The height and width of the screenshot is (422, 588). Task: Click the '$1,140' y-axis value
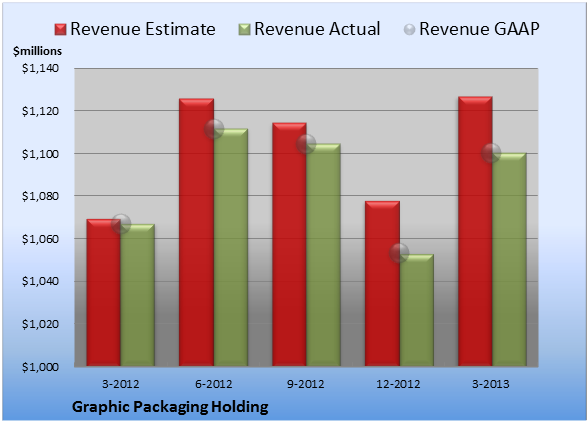[40, 68]
